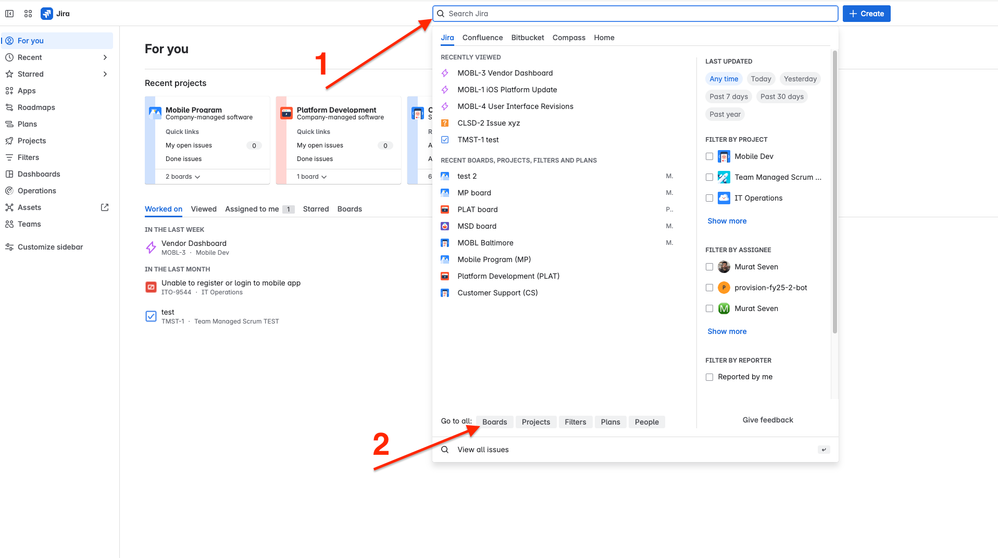
Task: Click the Customize sidebar icon
Action: point(10,247)
